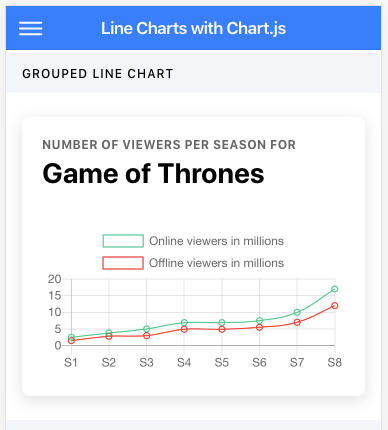388x430 pixels.
Task: Select the green S8 online data point
Action: pos(335,289)
